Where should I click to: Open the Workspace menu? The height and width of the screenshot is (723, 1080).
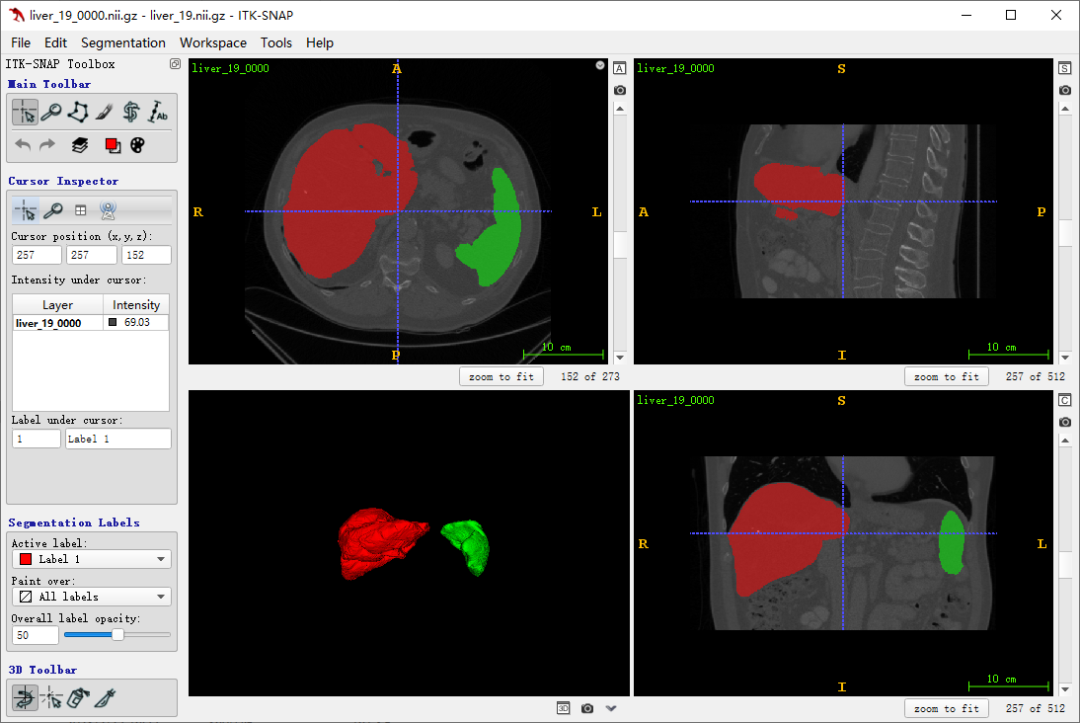[213, 43]
